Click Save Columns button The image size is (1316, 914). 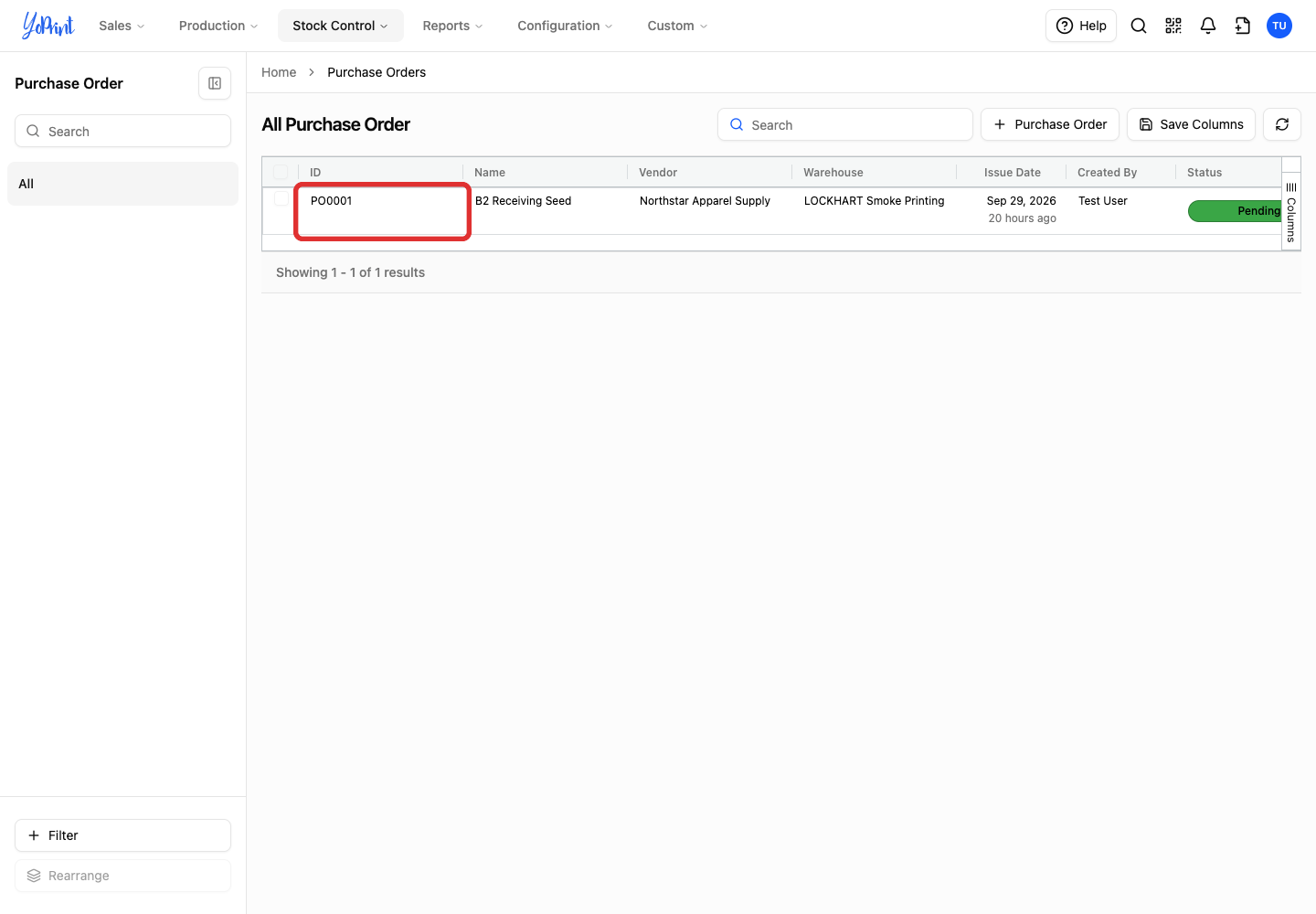[1191, 124]
